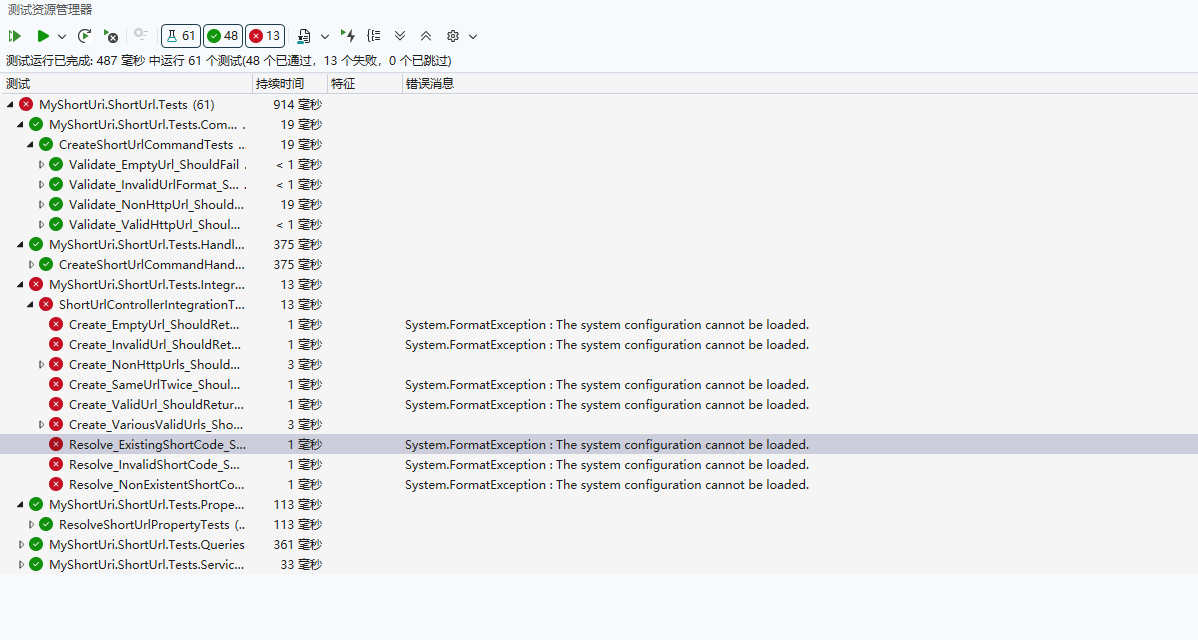This screenshot has width=1198, height=640.
Task: Select the Resolve_InvalidShortCode failed test
Action: coord(154,465)
